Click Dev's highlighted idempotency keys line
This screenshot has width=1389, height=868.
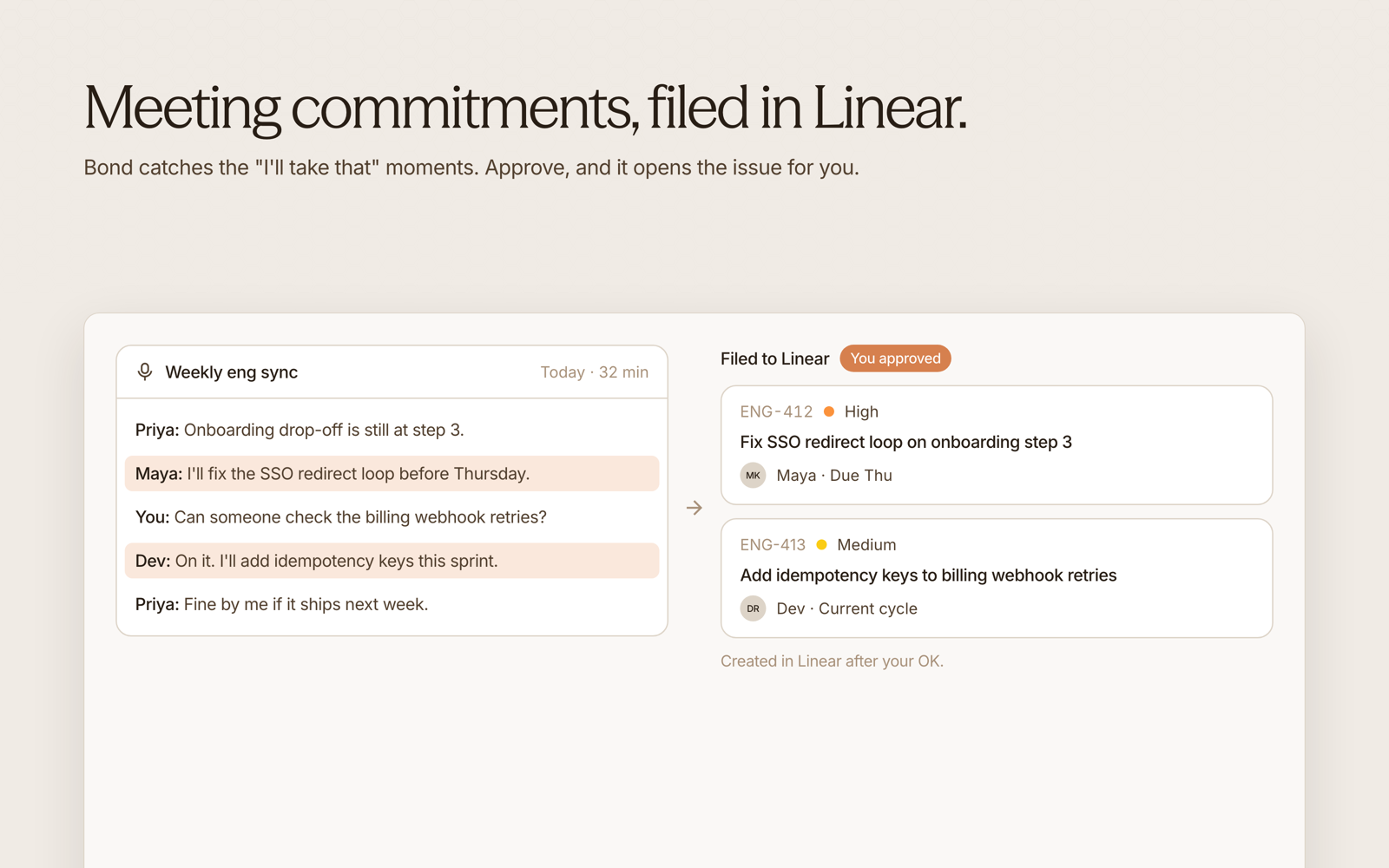(392, 561)
